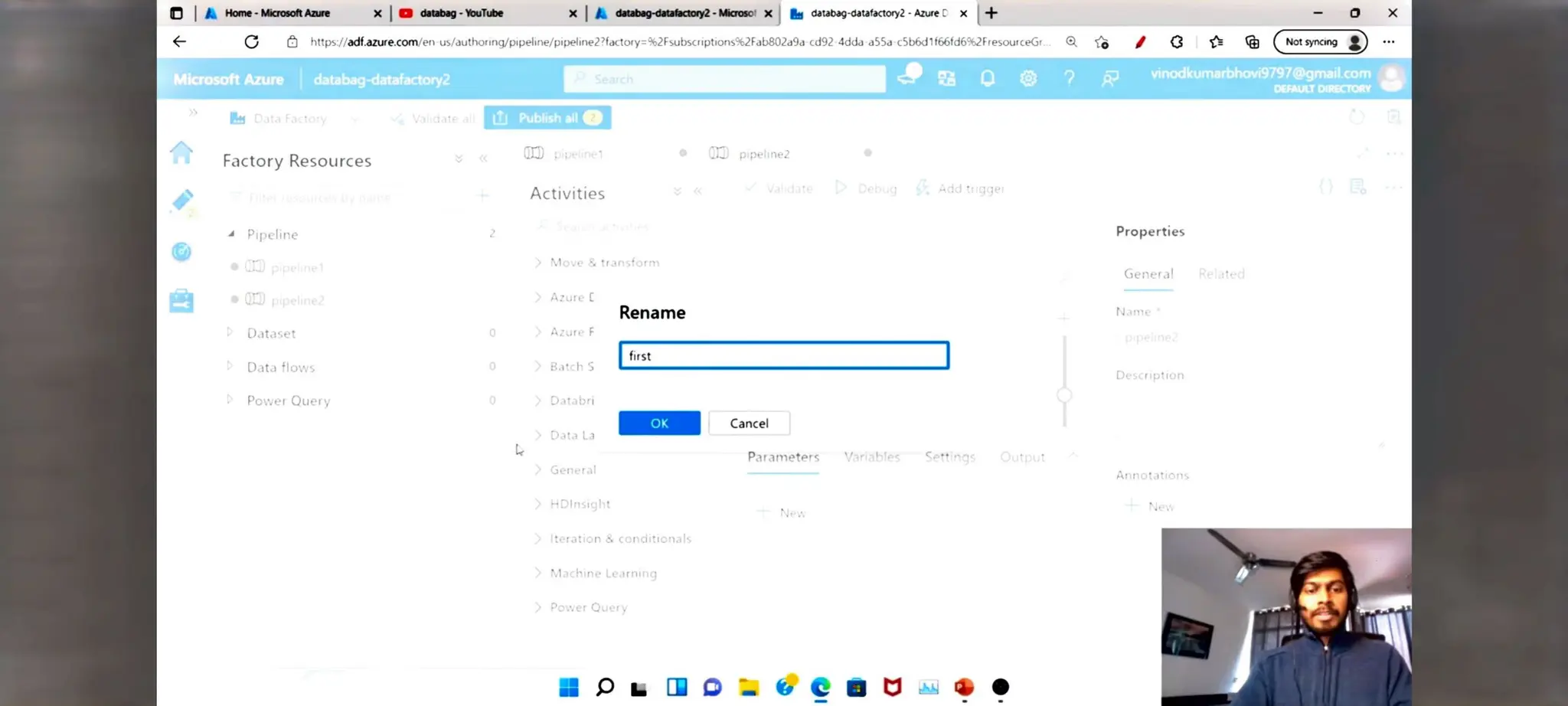Expand Power Query activities group

point(588,607)
